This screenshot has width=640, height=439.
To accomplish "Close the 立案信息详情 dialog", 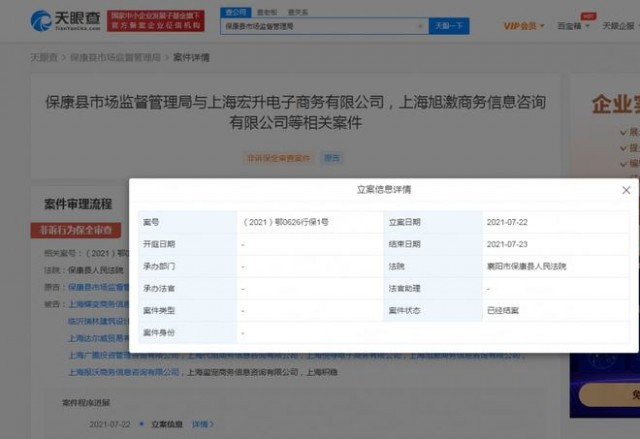I will [x=626, y=190].
